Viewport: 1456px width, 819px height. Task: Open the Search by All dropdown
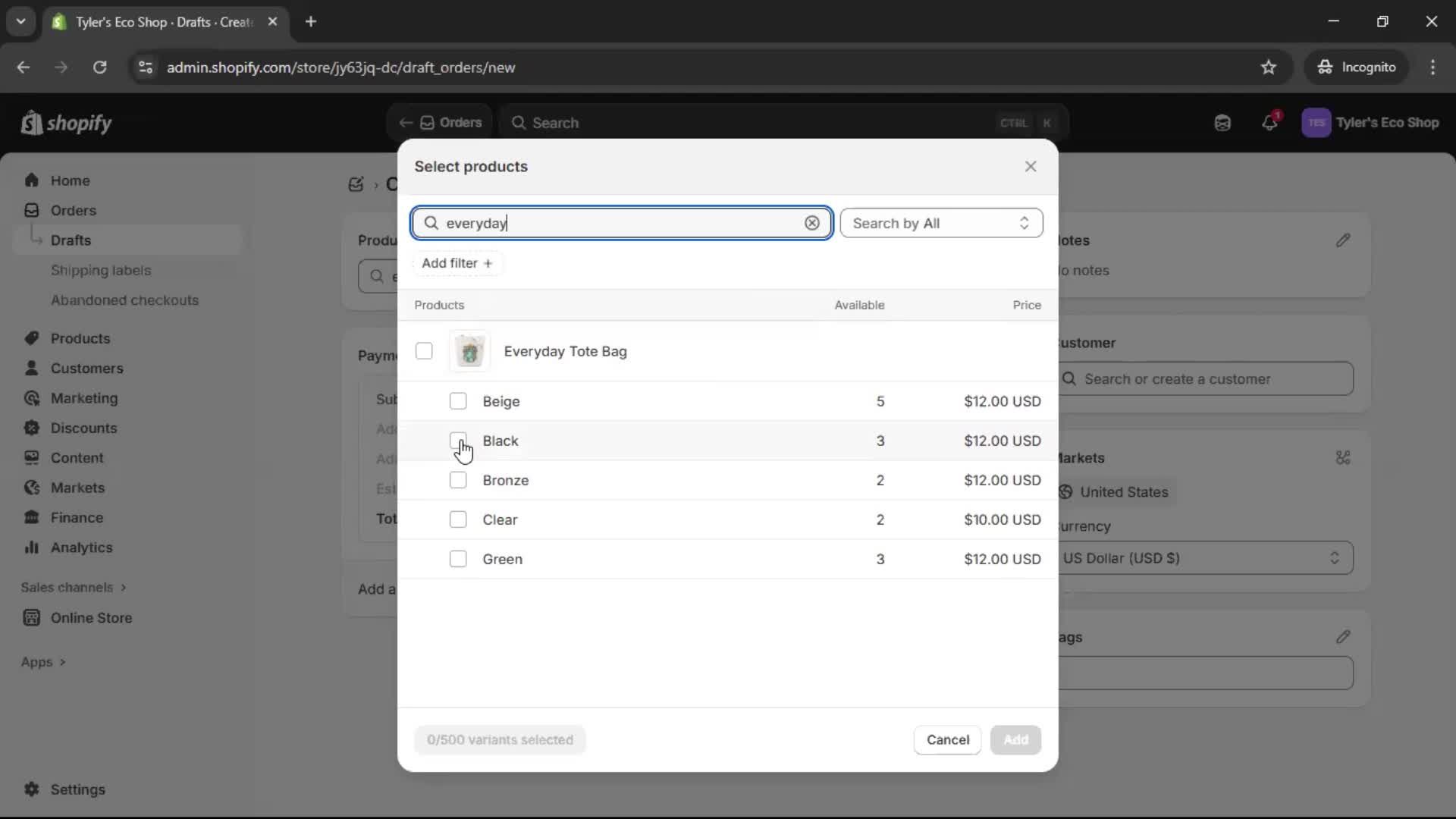(941, 223)
